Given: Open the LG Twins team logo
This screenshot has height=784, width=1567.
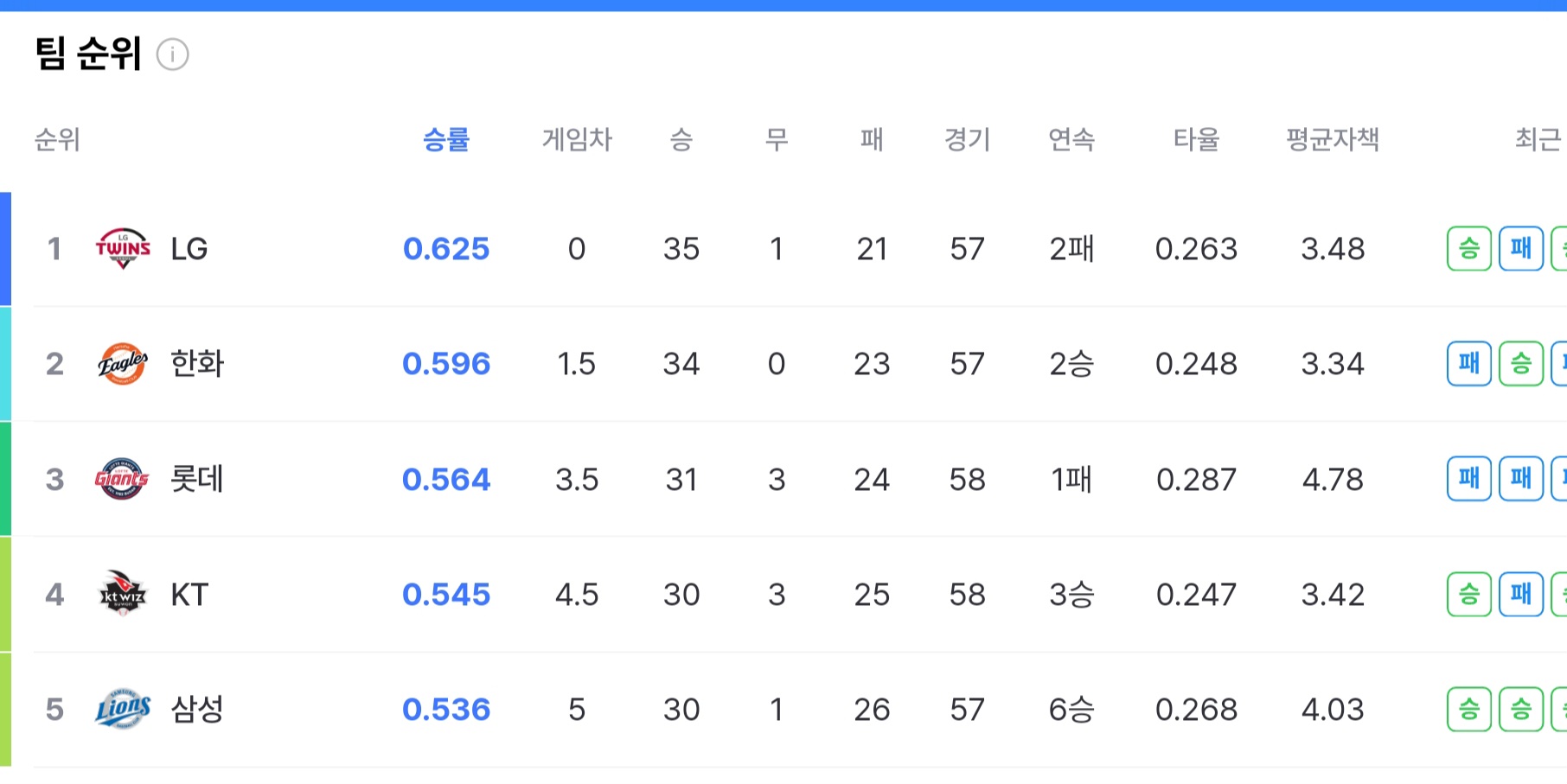Looking at the screenshot, I should (123, 249).
